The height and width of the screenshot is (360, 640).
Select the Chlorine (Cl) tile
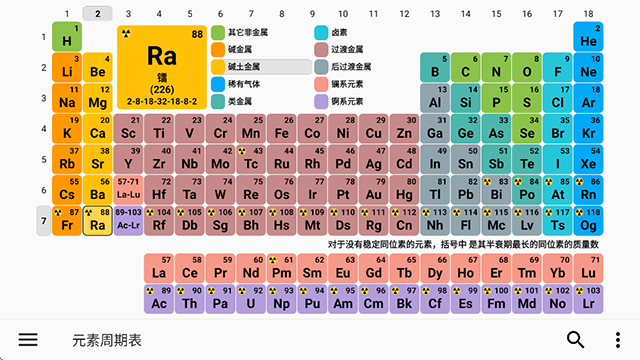pos(558,98)
